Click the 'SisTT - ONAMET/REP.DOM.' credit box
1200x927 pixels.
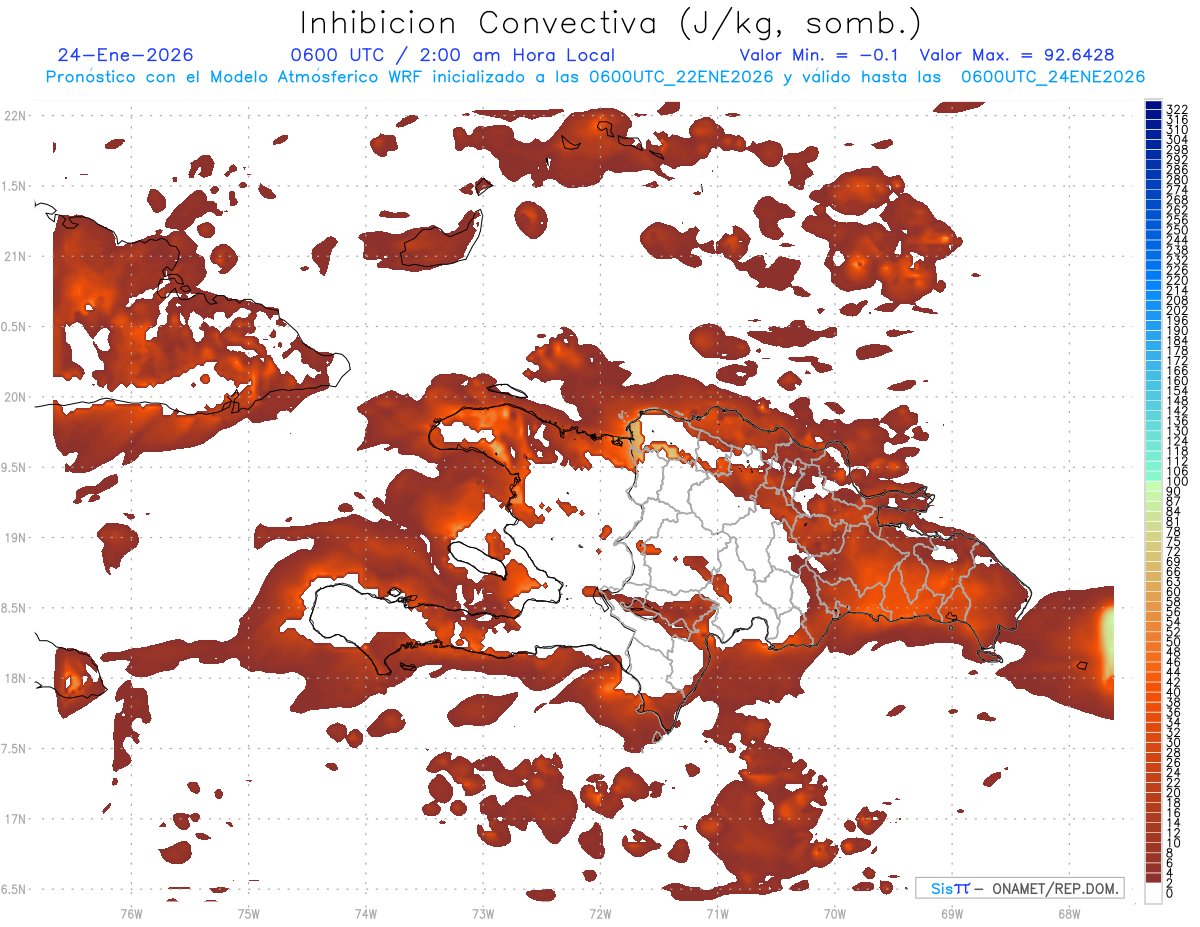coord(1019,888)
